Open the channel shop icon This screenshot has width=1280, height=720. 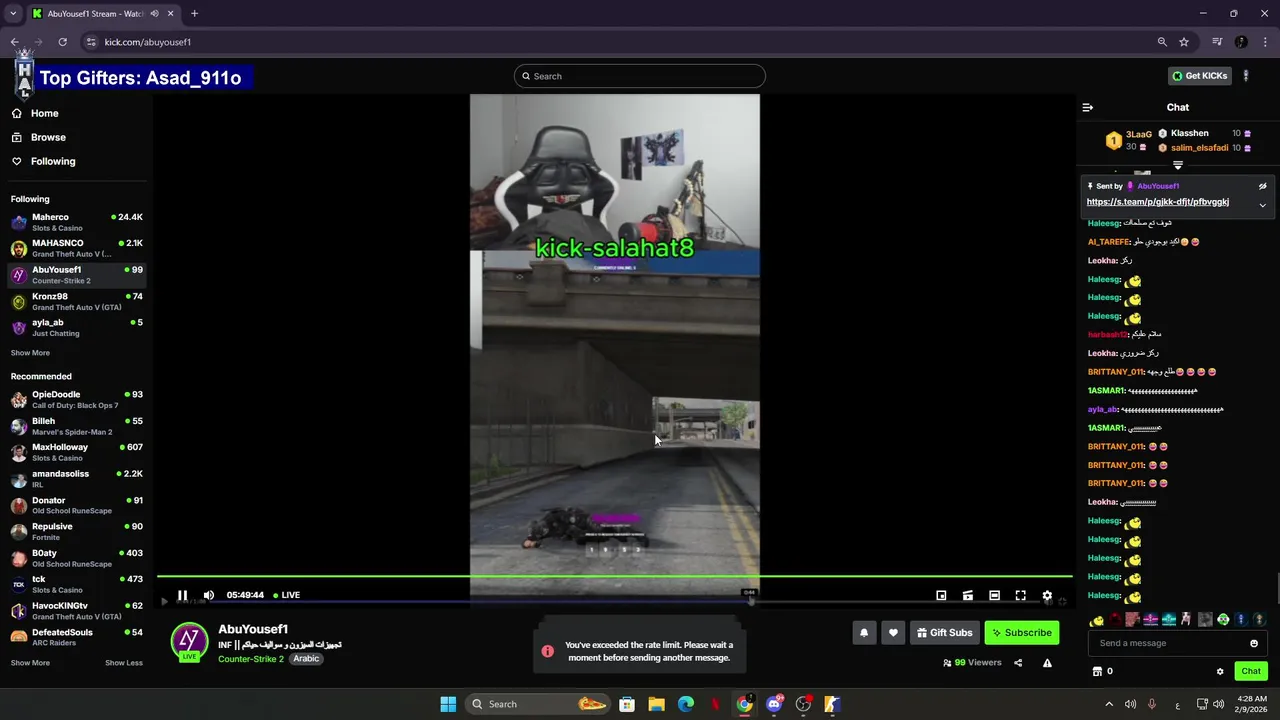[x=1097, y=671]
